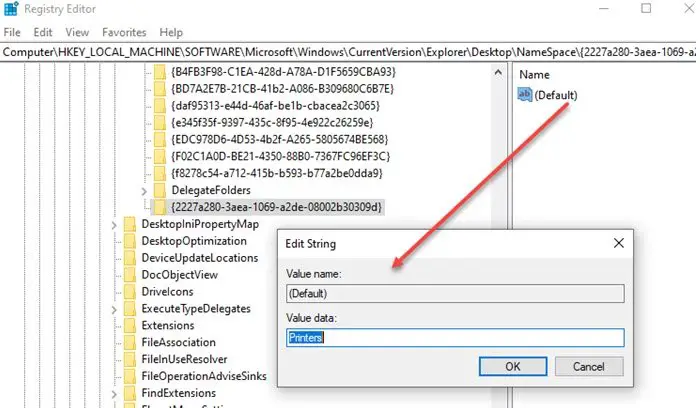Screen dimensions: 700x408
Task: Select the DeviceUpdateLocations key label
Action: 200,258
